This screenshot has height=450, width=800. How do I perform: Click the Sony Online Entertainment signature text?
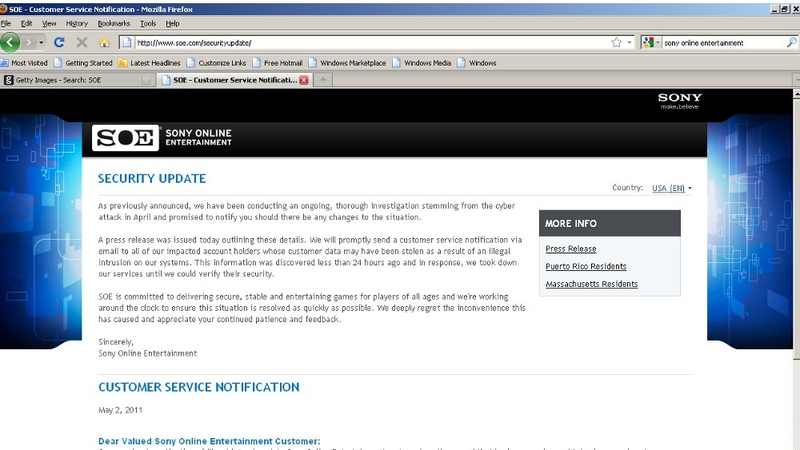147,353
